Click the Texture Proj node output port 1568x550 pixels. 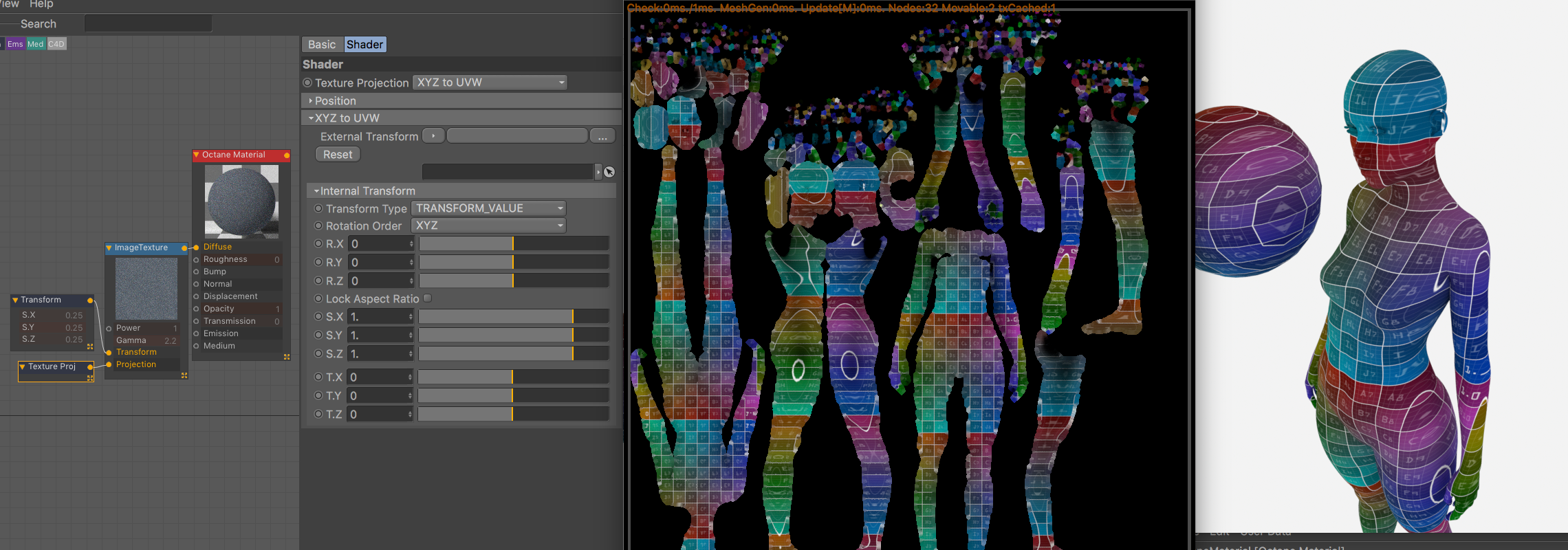pos(90,367)
